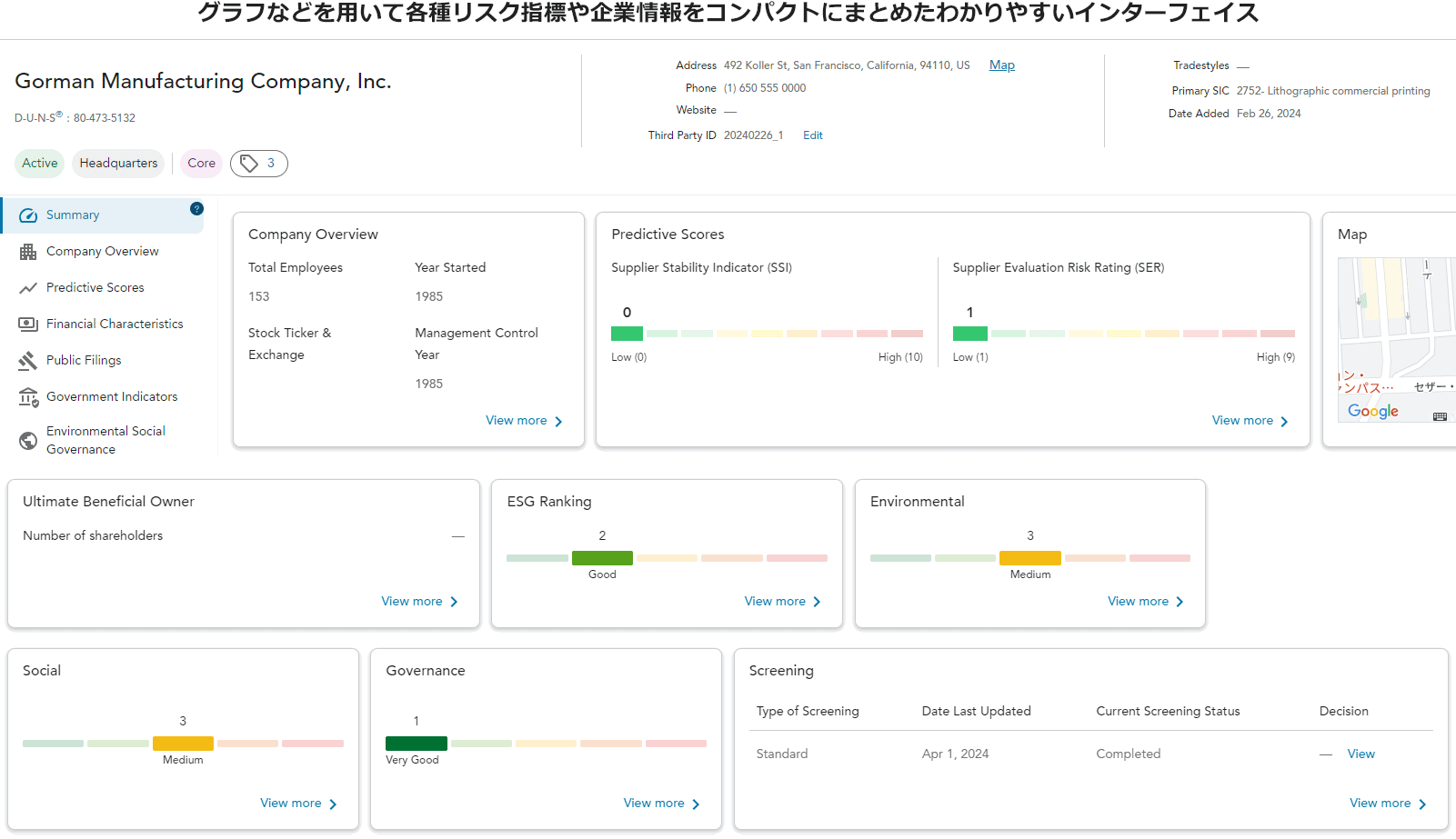The width and height of the screenshot is (1456, 839).
Task: Click the Total Employees value 153
Action: [259, 297]
